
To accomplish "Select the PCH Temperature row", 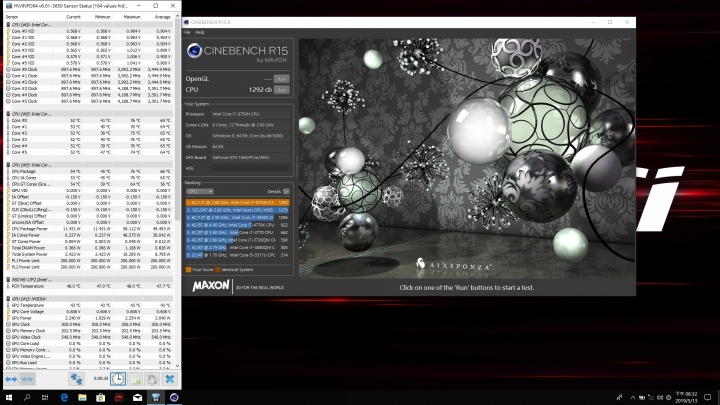I will tap(89, 286).
